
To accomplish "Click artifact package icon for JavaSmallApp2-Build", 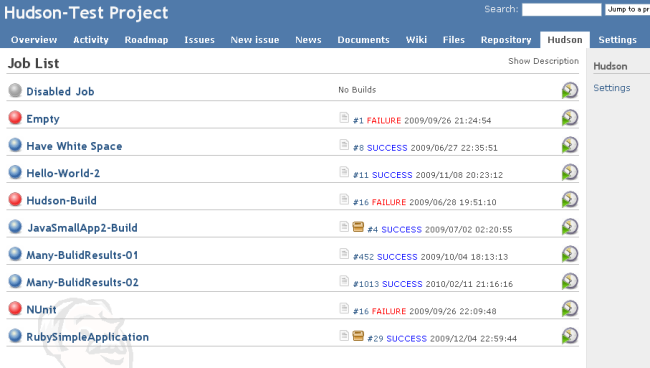I will 358,227.
